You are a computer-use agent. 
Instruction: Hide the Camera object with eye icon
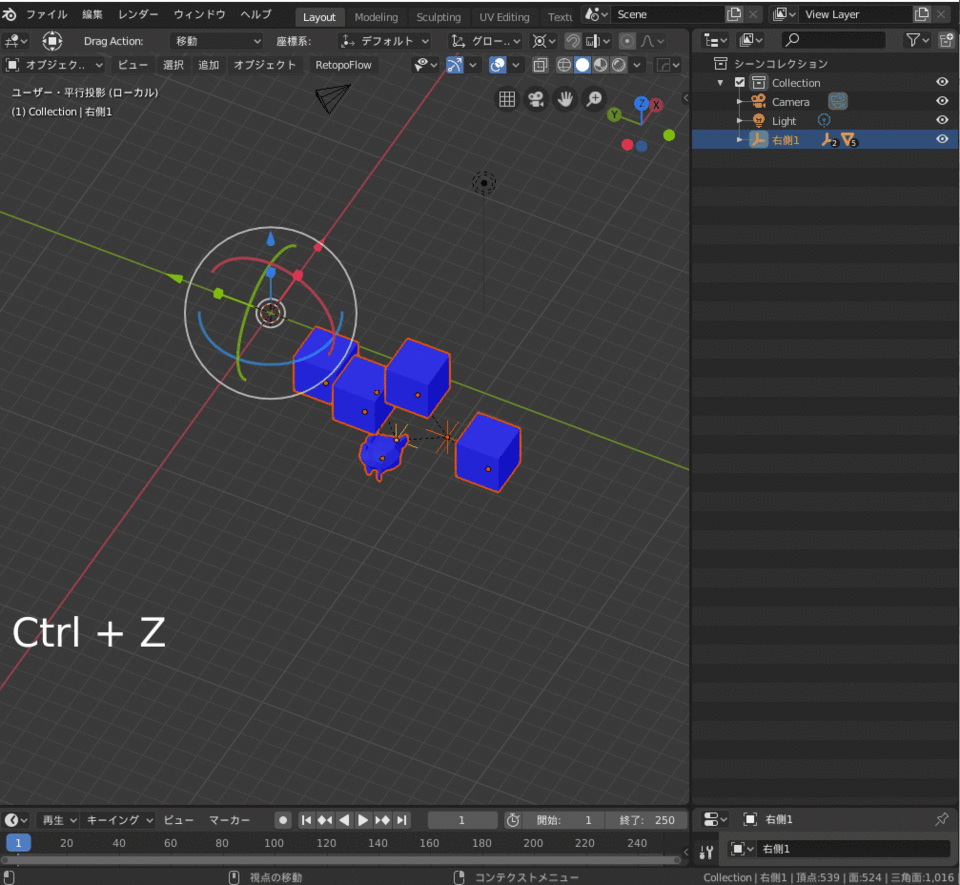(941, 102)
